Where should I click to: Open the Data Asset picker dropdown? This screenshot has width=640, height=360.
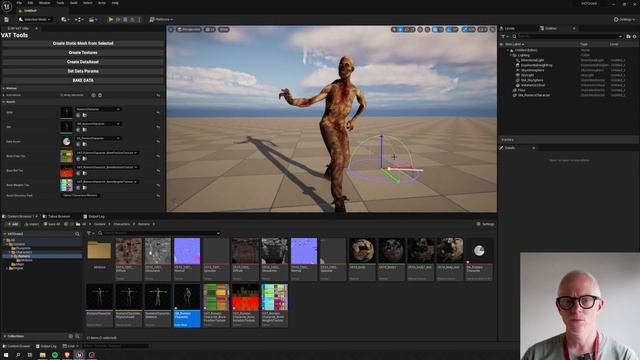[x=98, y=138]
